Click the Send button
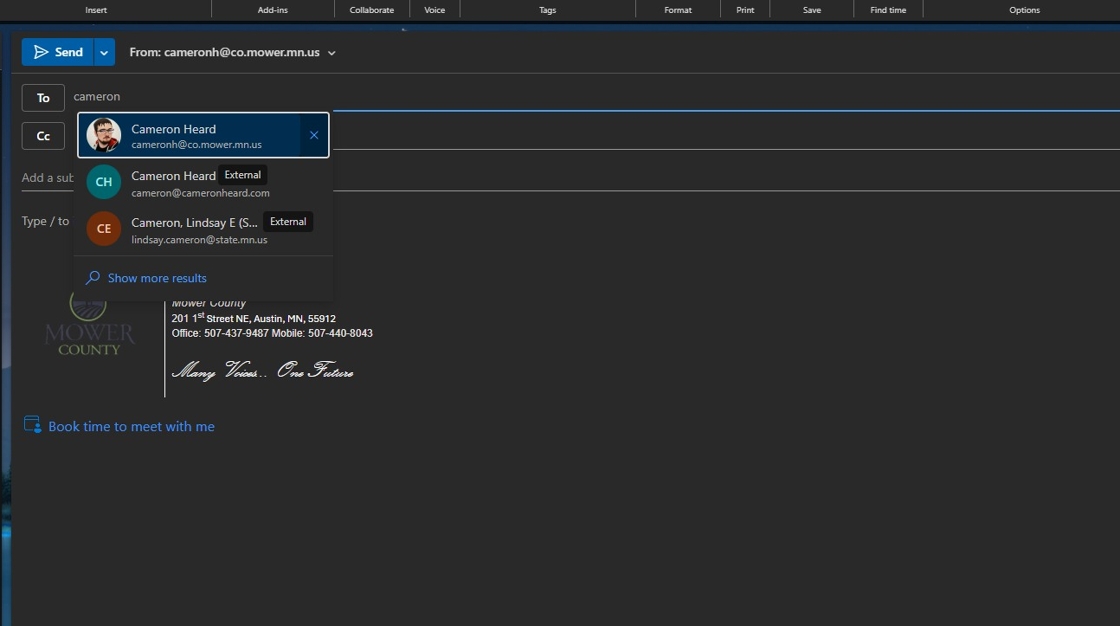The width and height of the screenshot is (1120, 626). point(58,52)
